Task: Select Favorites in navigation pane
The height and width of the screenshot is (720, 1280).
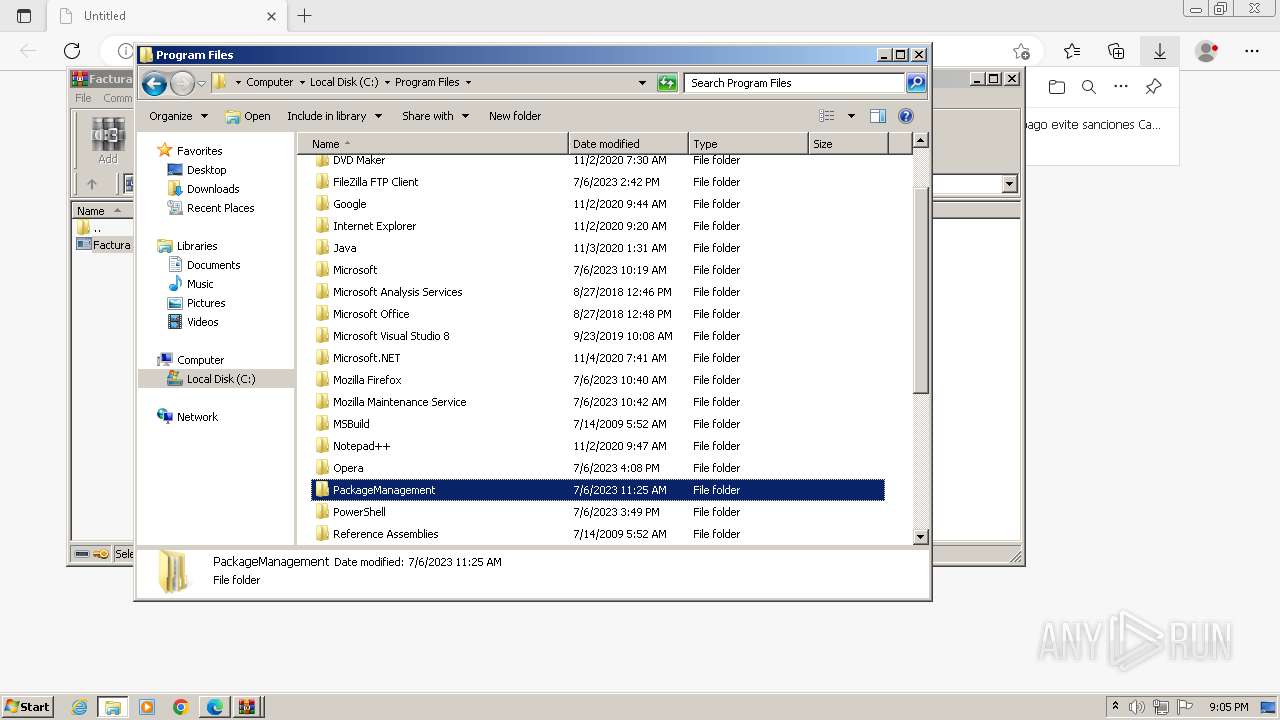Action: [x=199, y=151]
